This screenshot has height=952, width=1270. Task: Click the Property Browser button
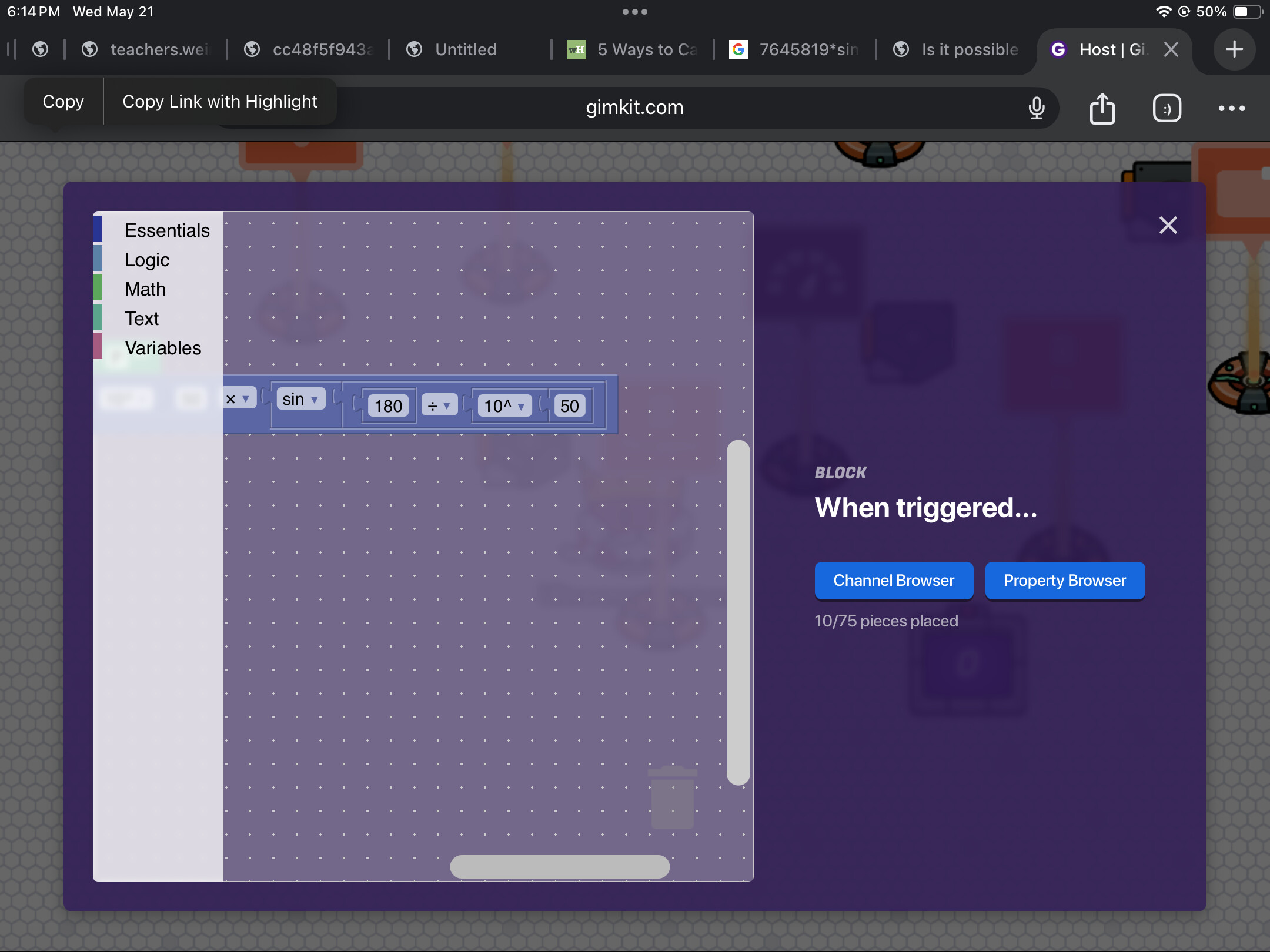1064,581
